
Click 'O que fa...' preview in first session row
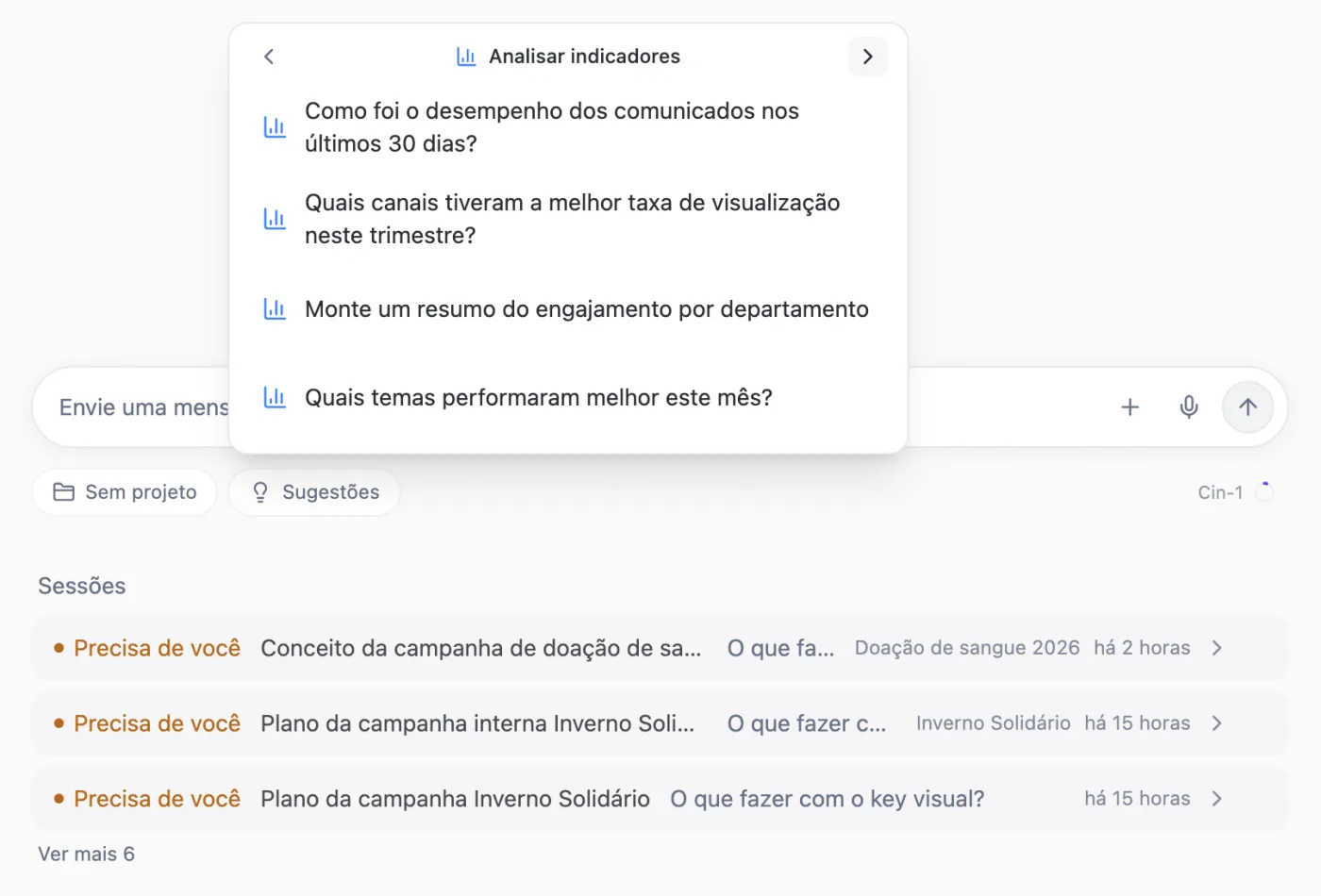[781, 648]
